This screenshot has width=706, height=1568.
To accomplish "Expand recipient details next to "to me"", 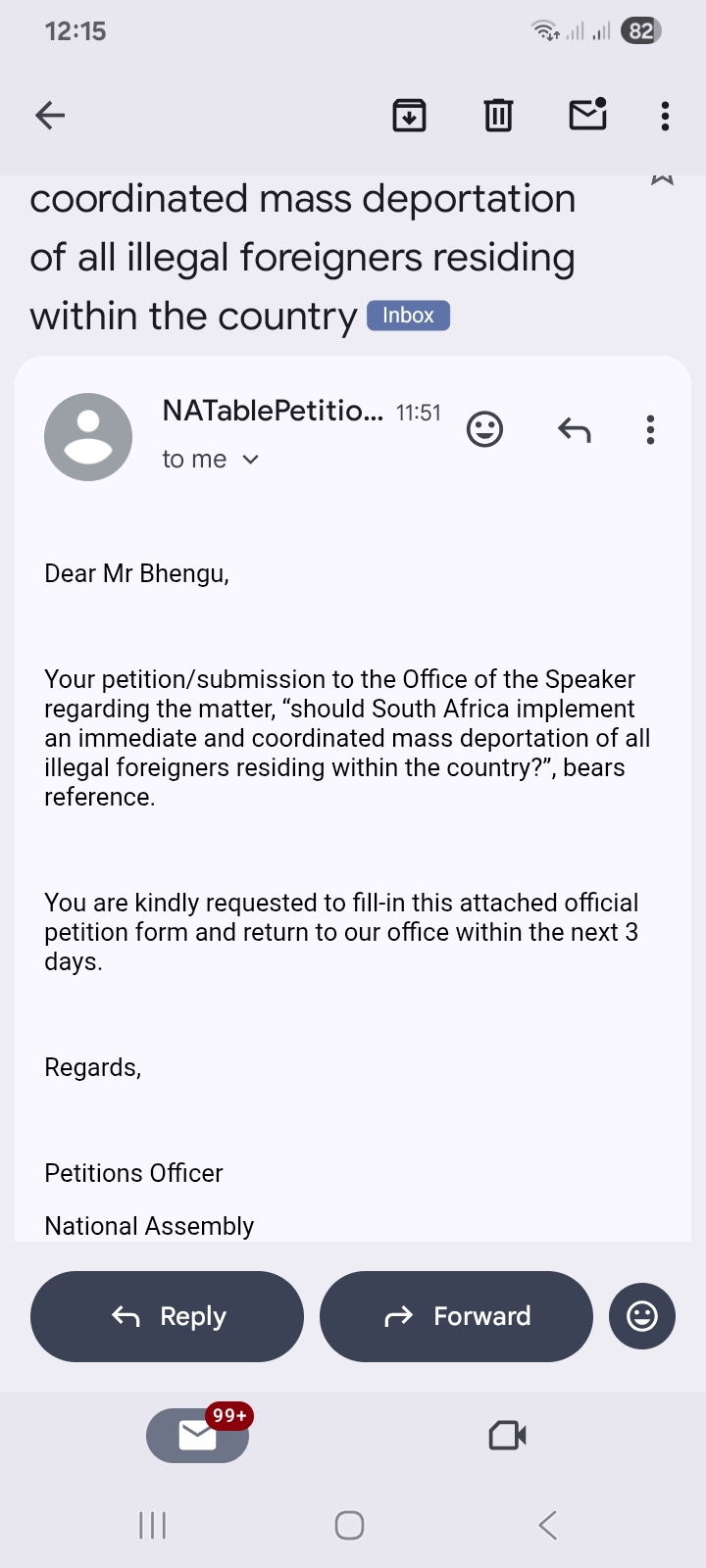I will click(x=250, y=460).
